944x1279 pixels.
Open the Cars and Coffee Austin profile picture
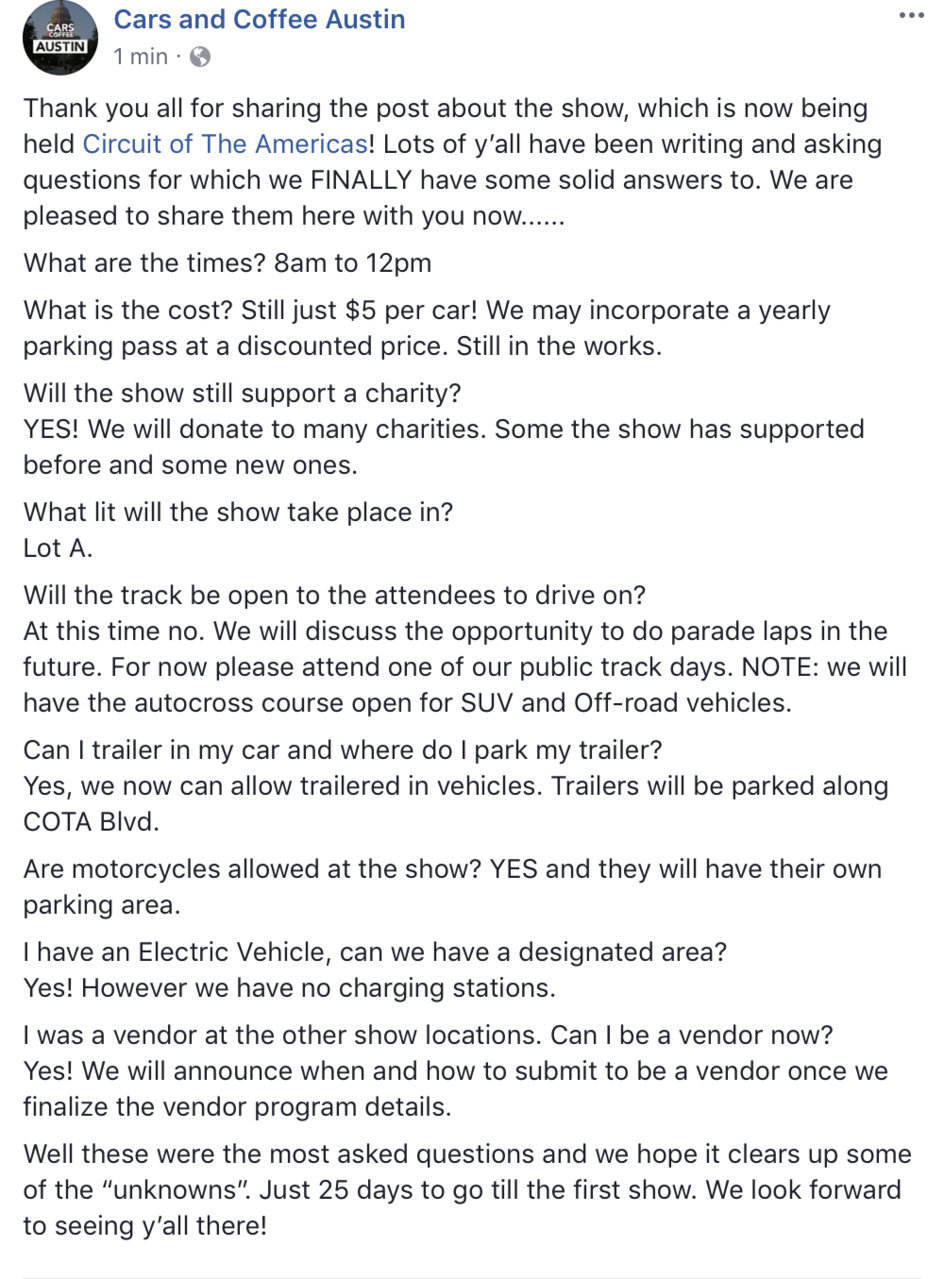[60, 37]
